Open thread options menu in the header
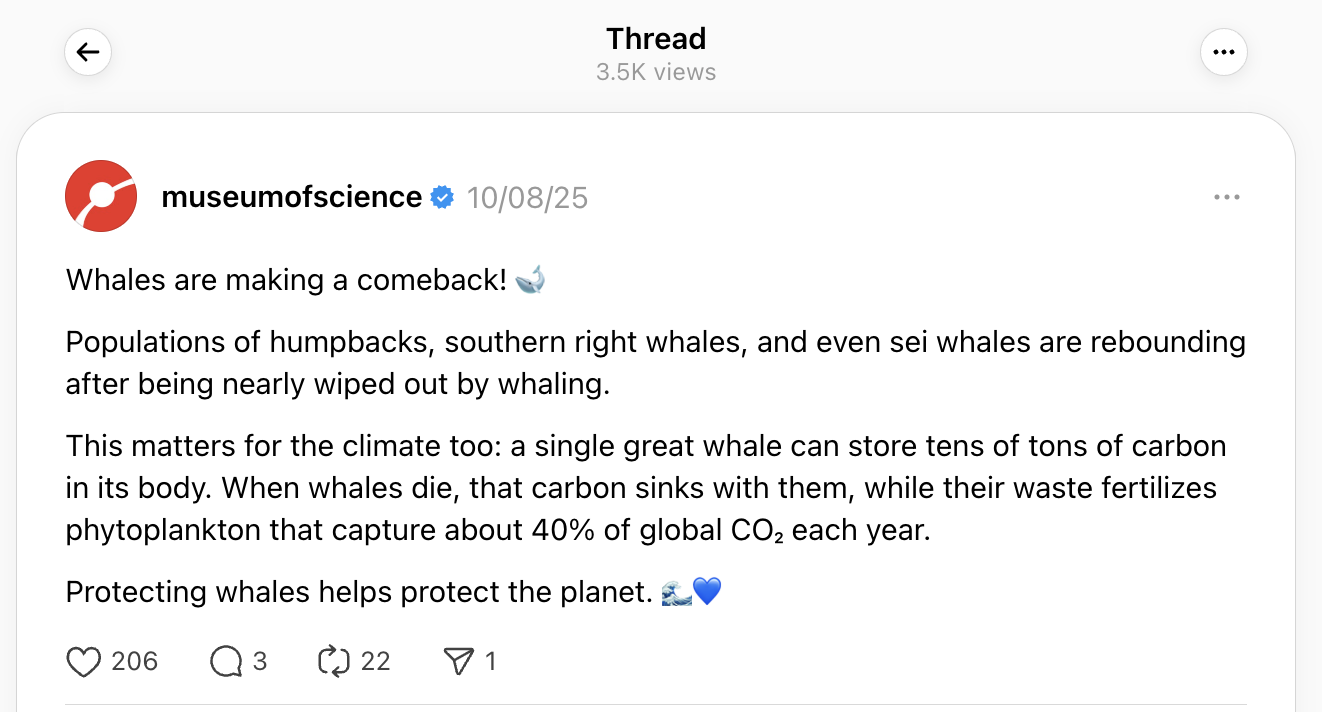This screenshot has height=712, width=1322. coord(1224,52)
